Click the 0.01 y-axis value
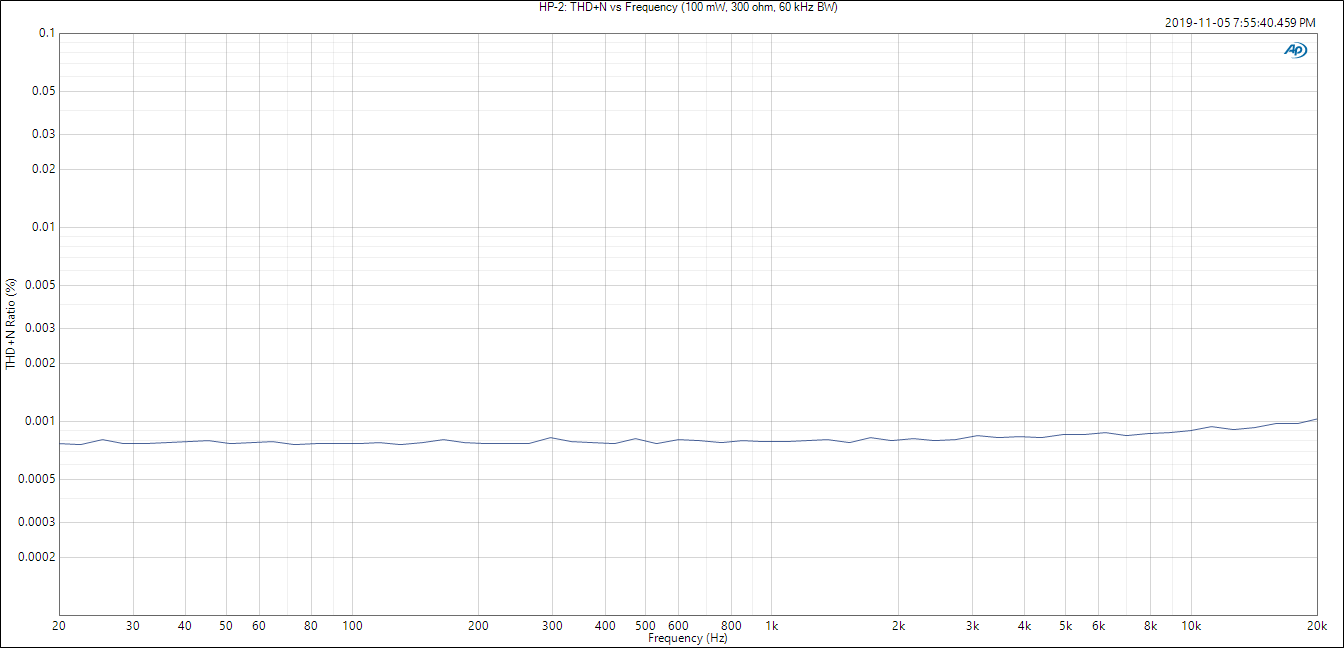The height and width of the screenshot is (648, 1344). pyautogui.click(x=43, y=227)
